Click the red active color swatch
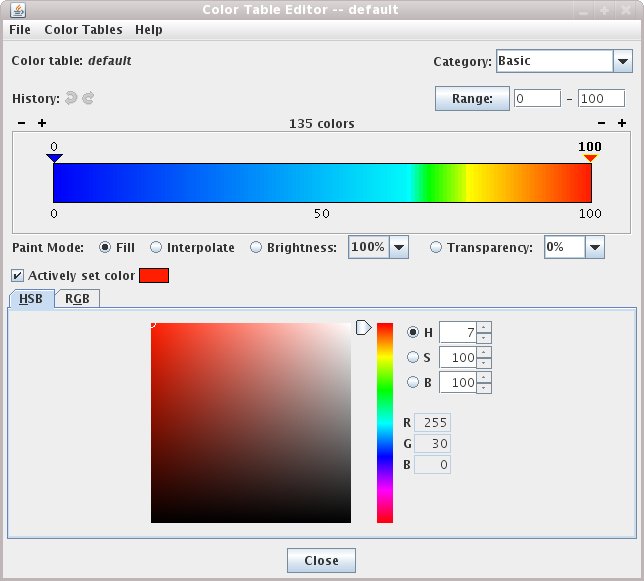Viewport: 644px width, 581px height. (154, 275)
